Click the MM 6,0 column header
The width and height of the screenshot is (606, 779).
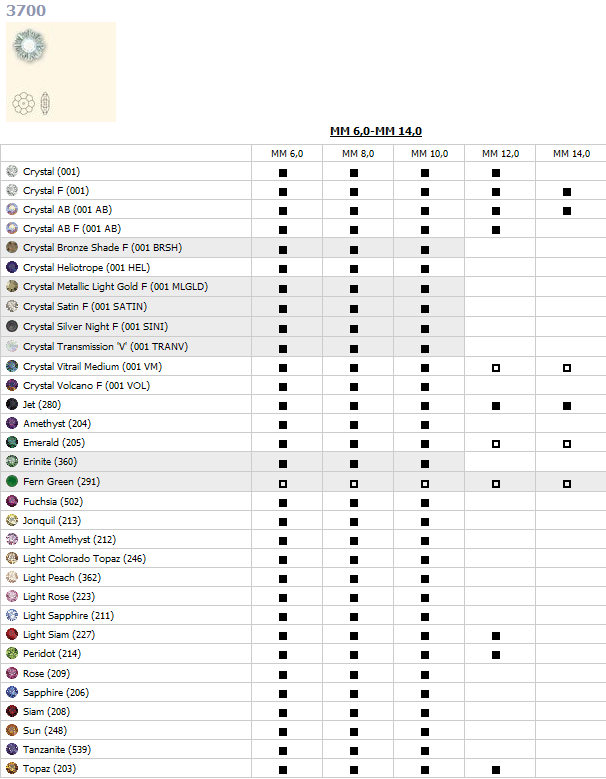coord(287,154)
